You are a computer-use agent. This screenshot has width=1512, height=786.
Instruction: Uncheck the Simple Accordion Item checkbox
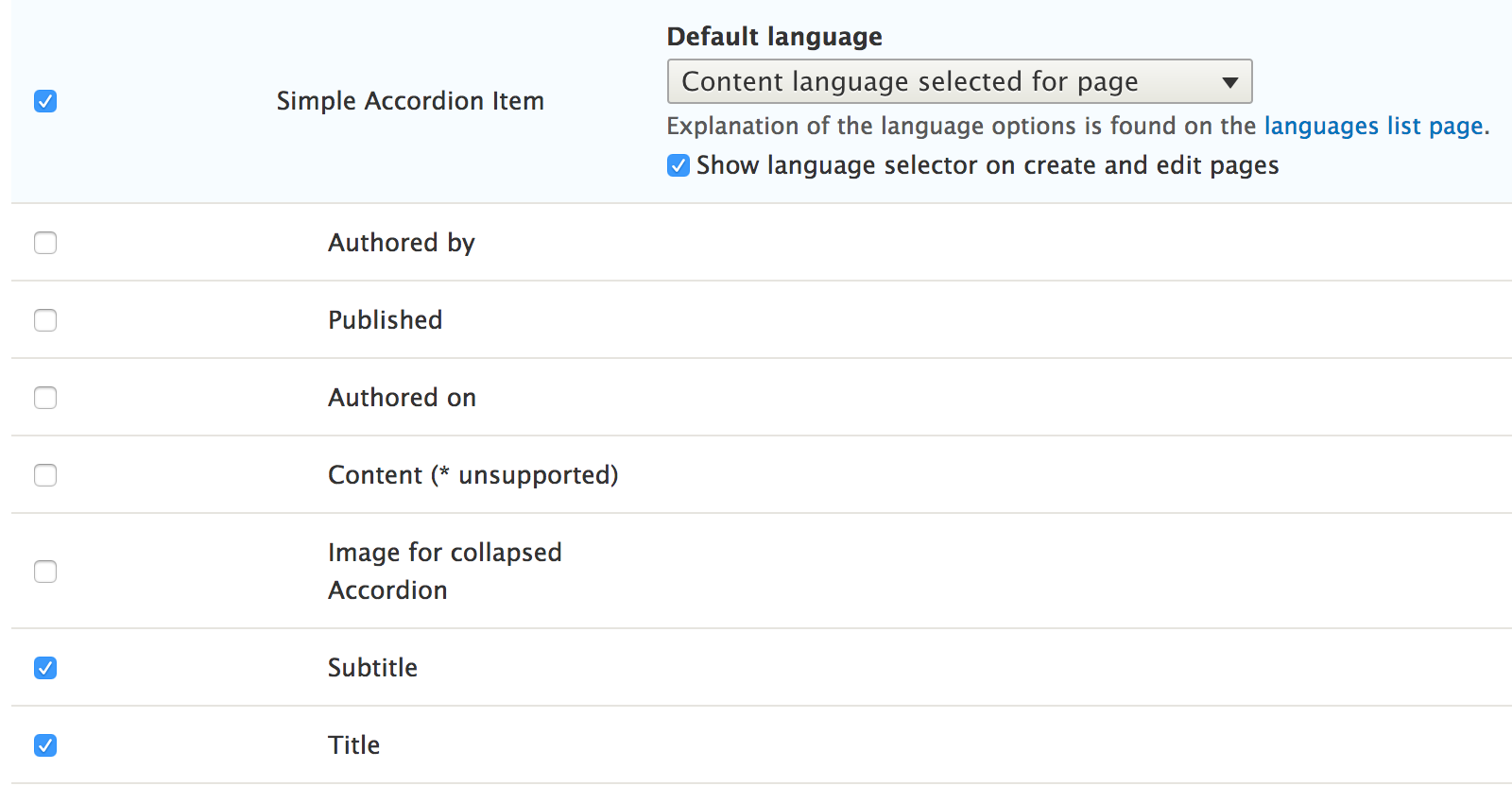tap(45, 101)
